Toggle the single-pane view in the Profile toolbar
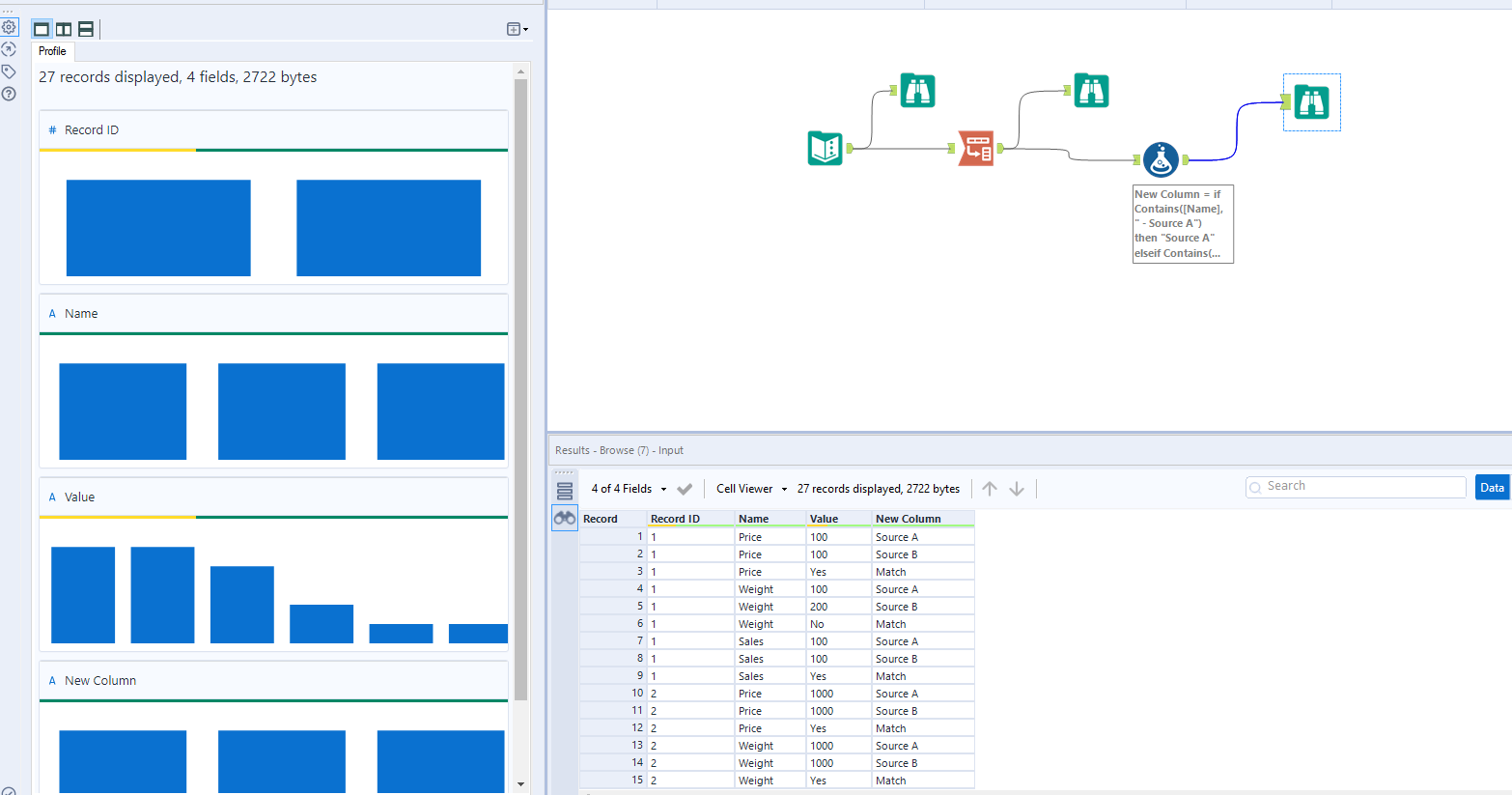This screenshot has height=795, width=1512. [x=42, y=29]
